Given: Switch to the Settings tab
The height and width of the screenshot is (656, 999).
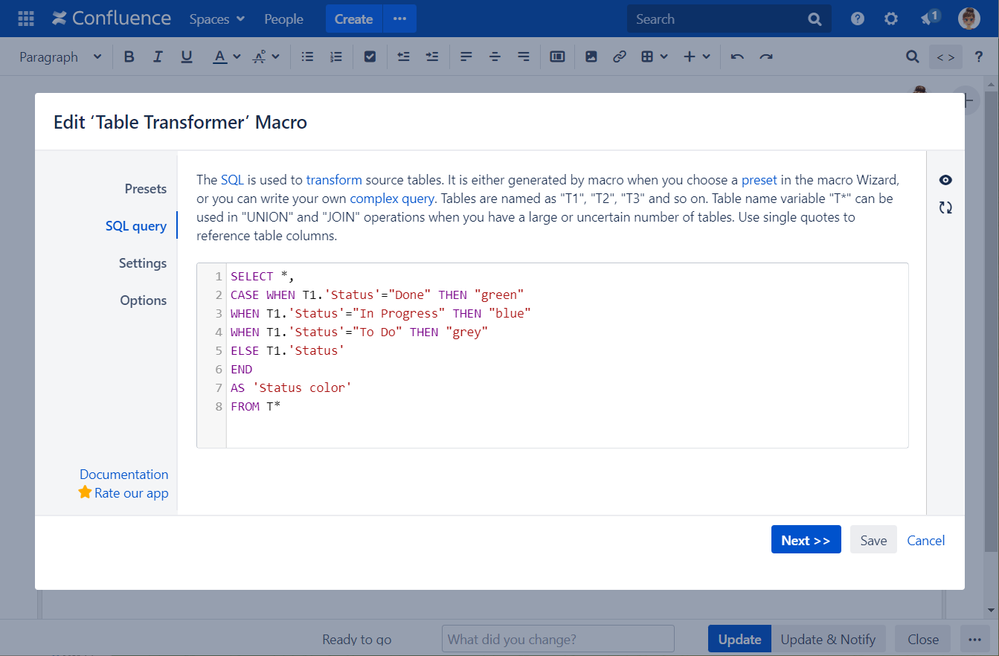Looking at the screenshot, I should point(142,263).
